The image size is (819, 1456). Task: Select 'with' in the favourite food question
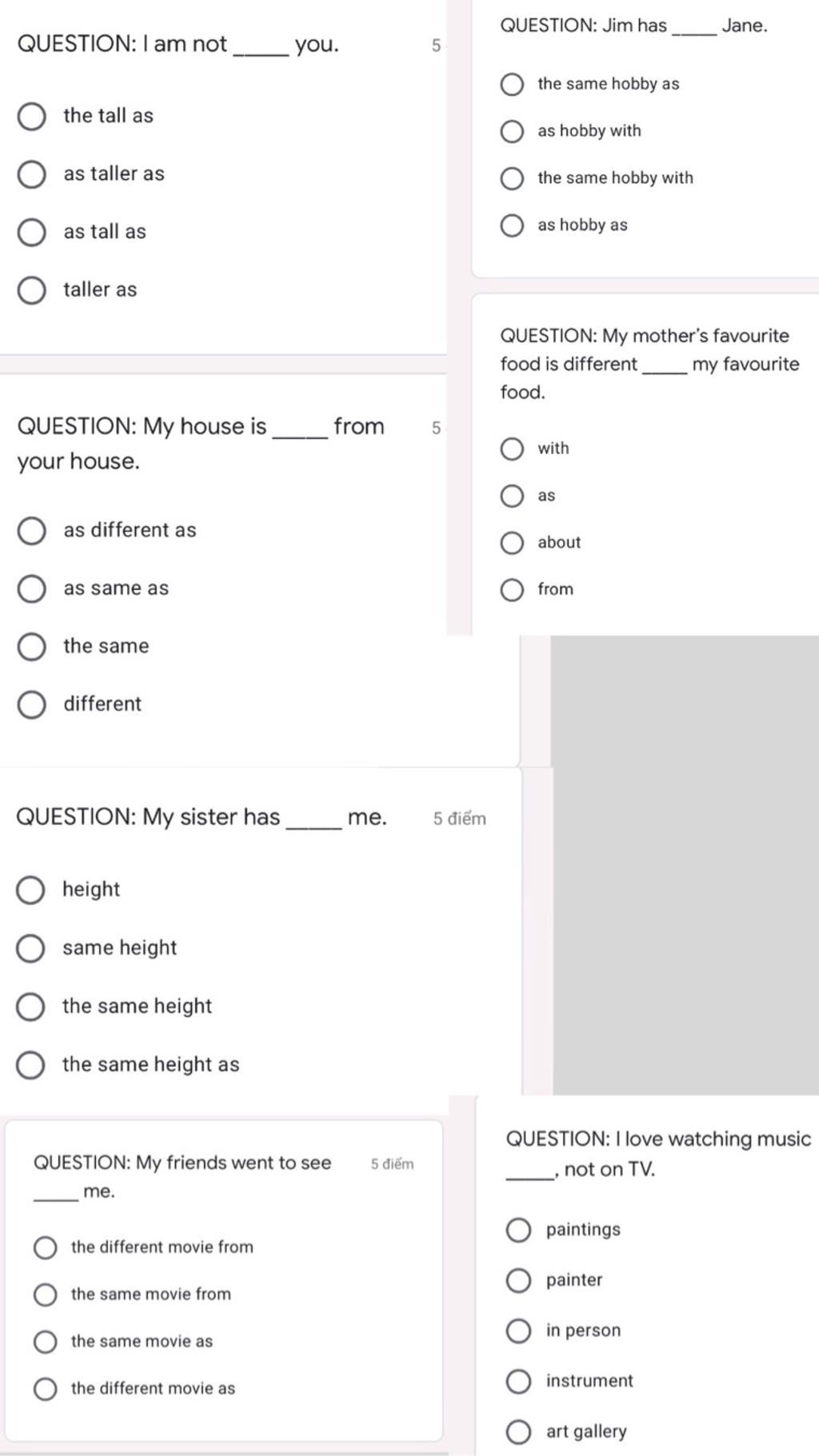pos(512,449)
